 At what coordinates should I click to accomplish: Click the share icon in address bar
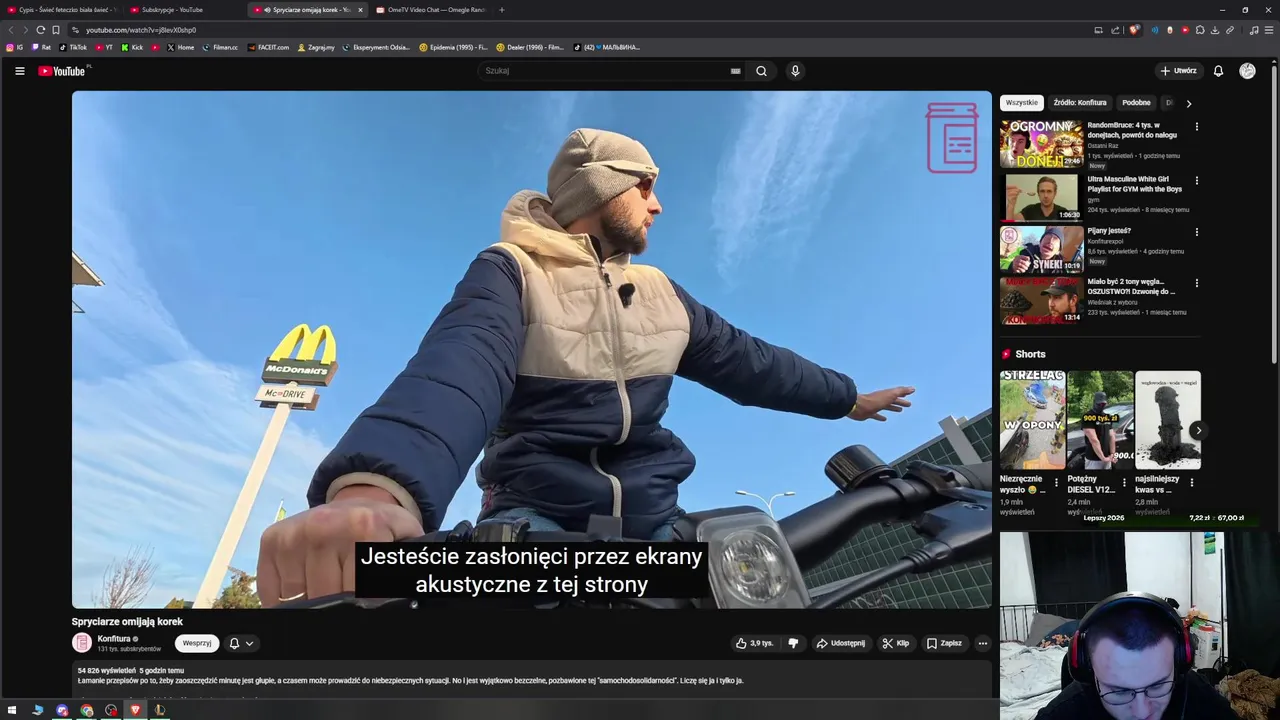pos(1114,30)
